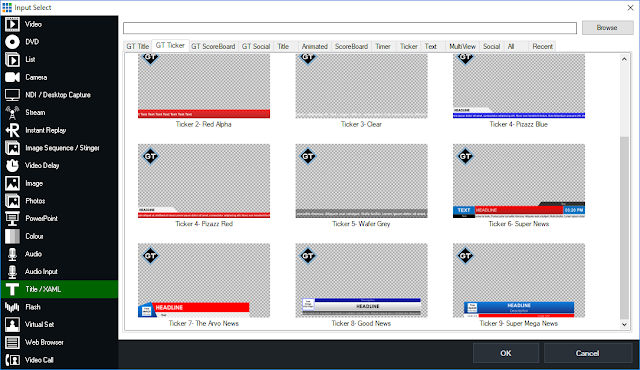Choose the Stream antenna icon
Screen dimensions: 640x370
[x=12, y=113]
